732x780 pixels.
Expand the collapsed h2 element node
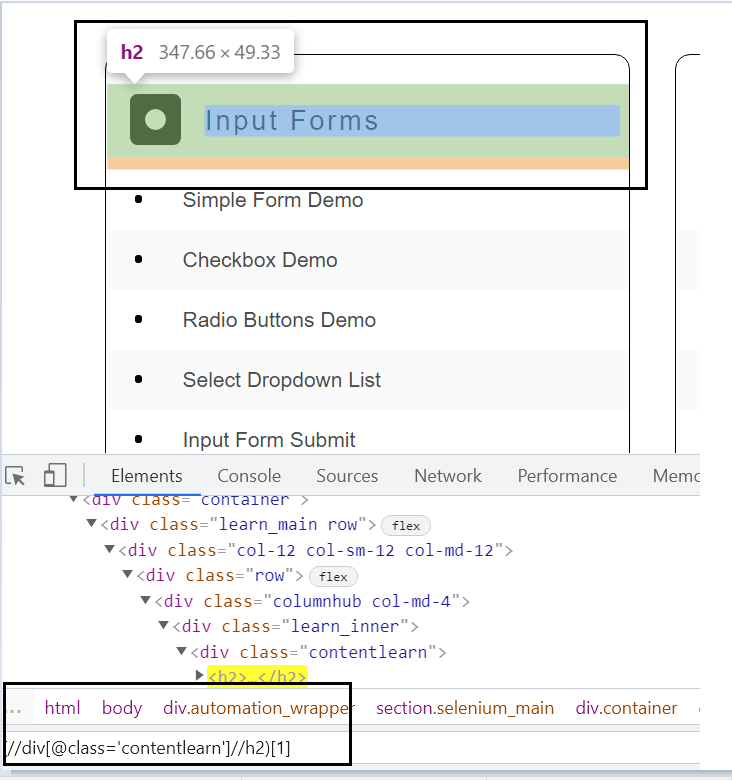point(200,677)
